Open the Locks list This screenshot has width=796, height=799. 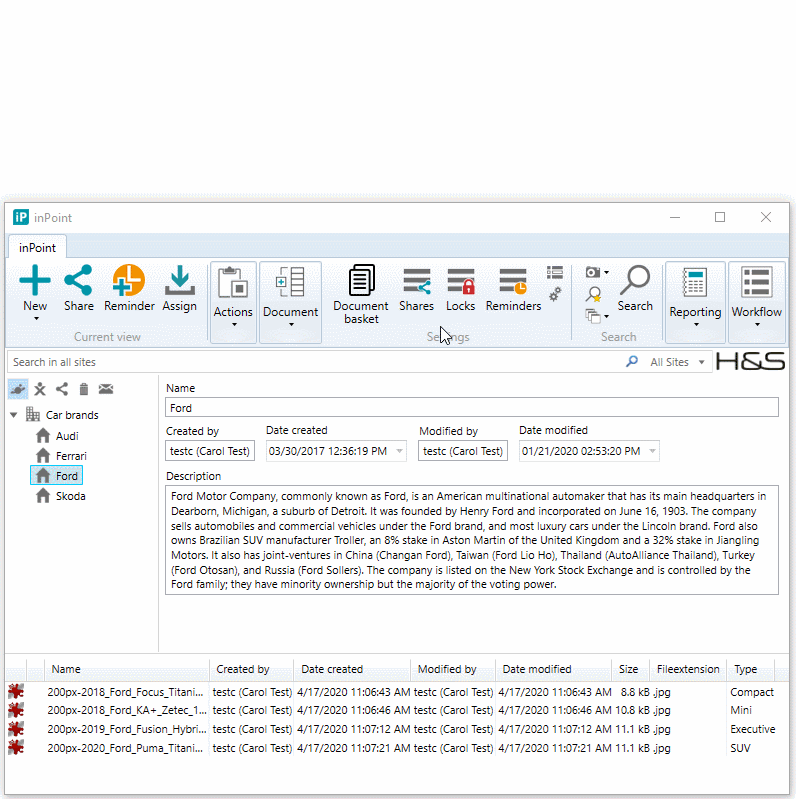[x=461, y=289]
